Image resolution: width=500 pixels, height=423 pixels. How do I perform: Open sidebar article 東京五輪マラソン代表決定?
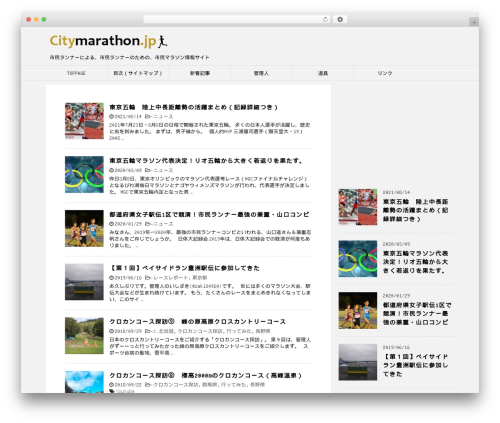(x=415, y=262)
